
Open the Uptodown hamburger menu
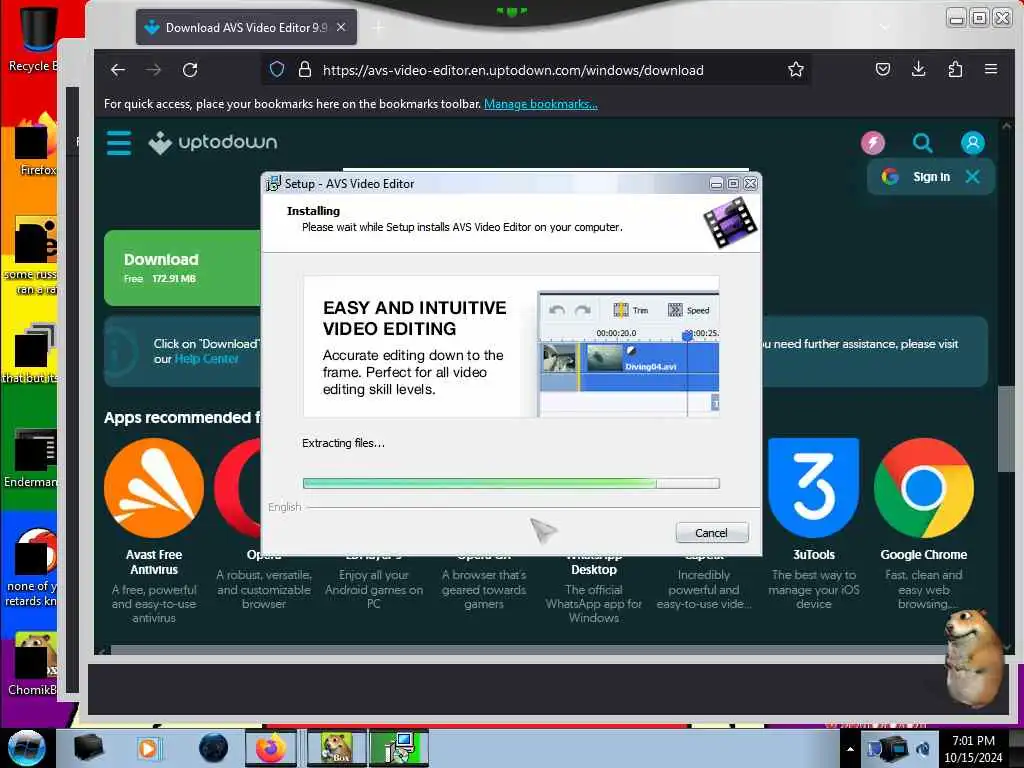(119, 142)
